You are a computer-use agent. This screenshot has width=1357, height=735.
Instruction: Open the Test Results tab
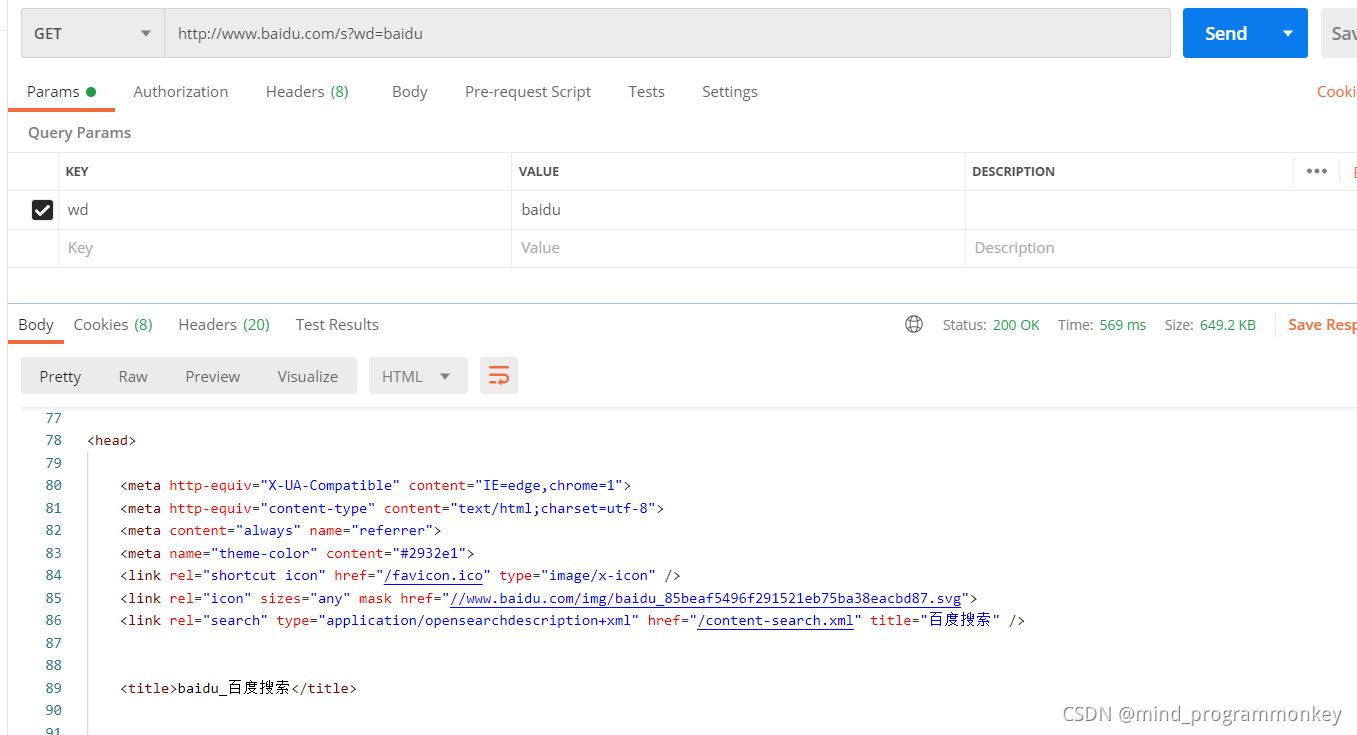pyautogui.click(x=337, y=324)
